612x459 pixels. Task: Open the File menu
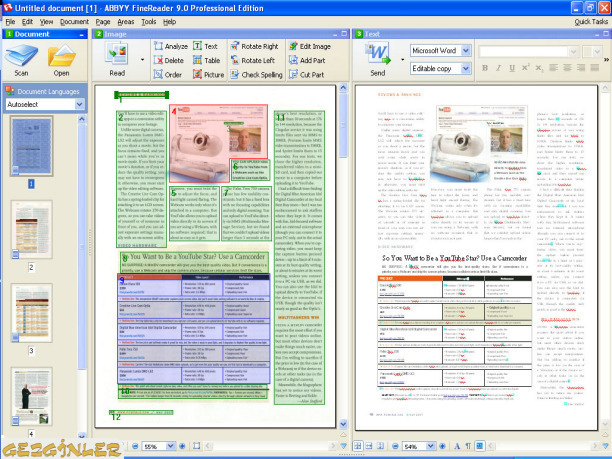click(x=10, y=22)
